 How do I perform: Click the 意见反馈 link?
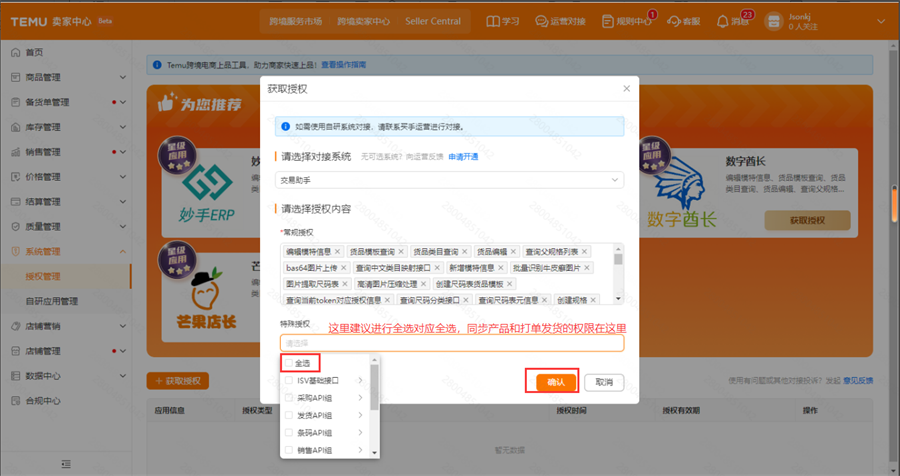(x=858, y=380)
